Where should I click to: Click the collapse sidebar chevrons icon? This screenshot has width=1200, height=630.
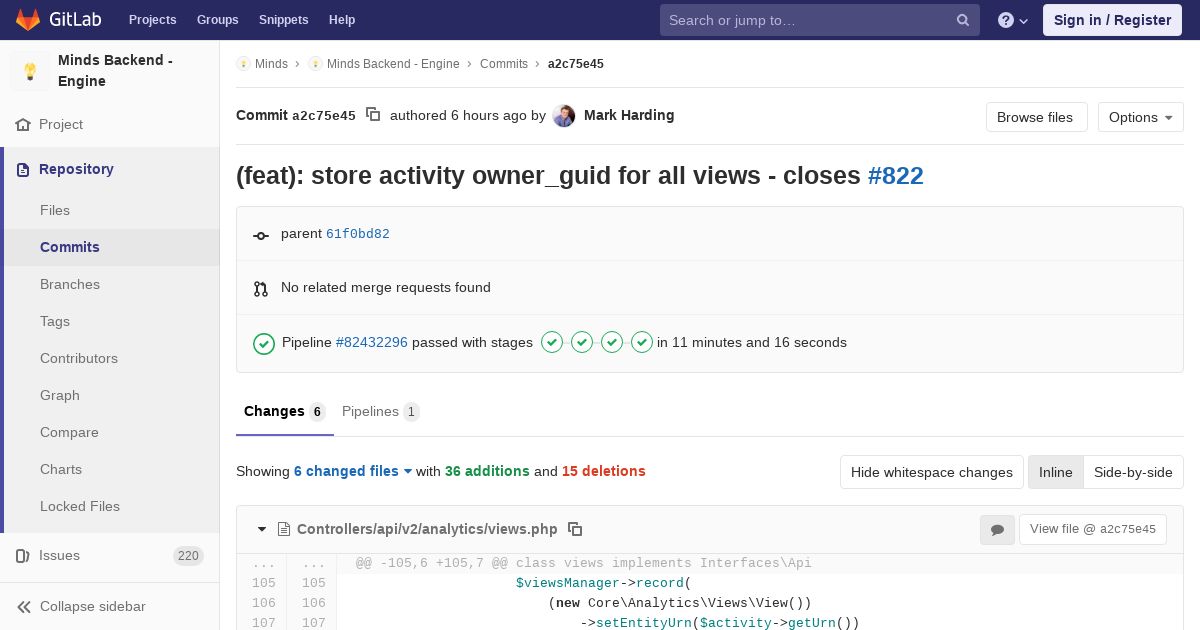23,607
